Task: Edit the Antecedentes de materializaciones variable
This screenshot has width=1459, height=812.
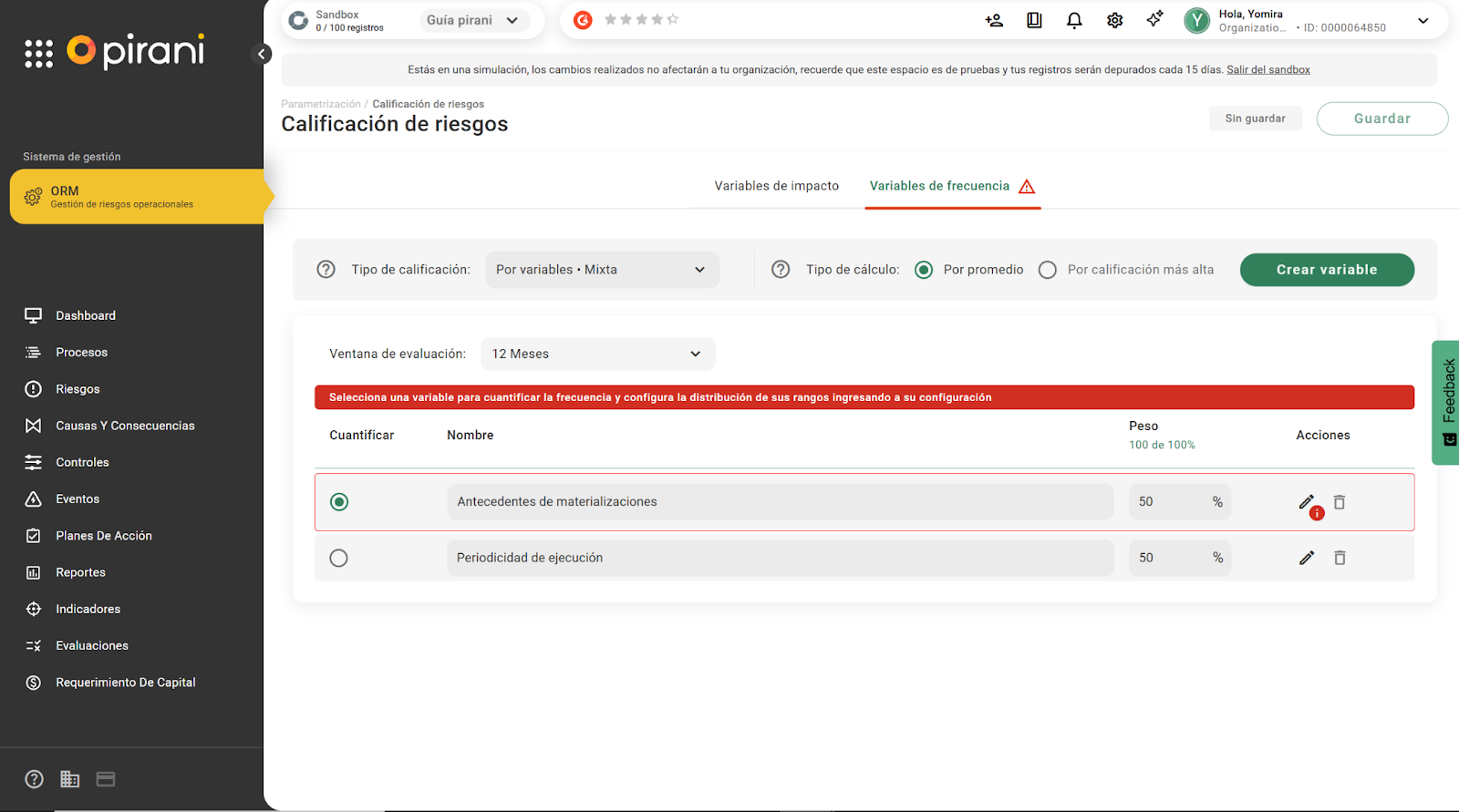Action: pos(1306,502)
